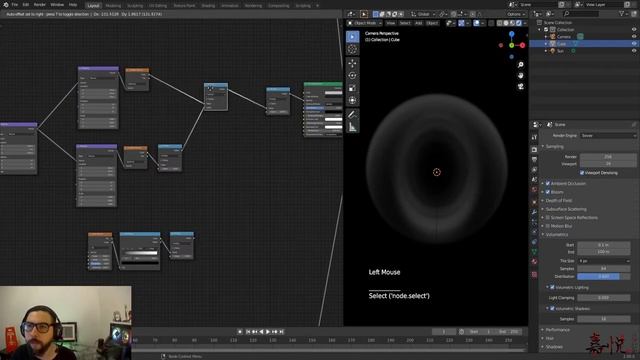Toggle Volumetric Shadows checkbox
The image size is (640, 360).
pos(552,309)
